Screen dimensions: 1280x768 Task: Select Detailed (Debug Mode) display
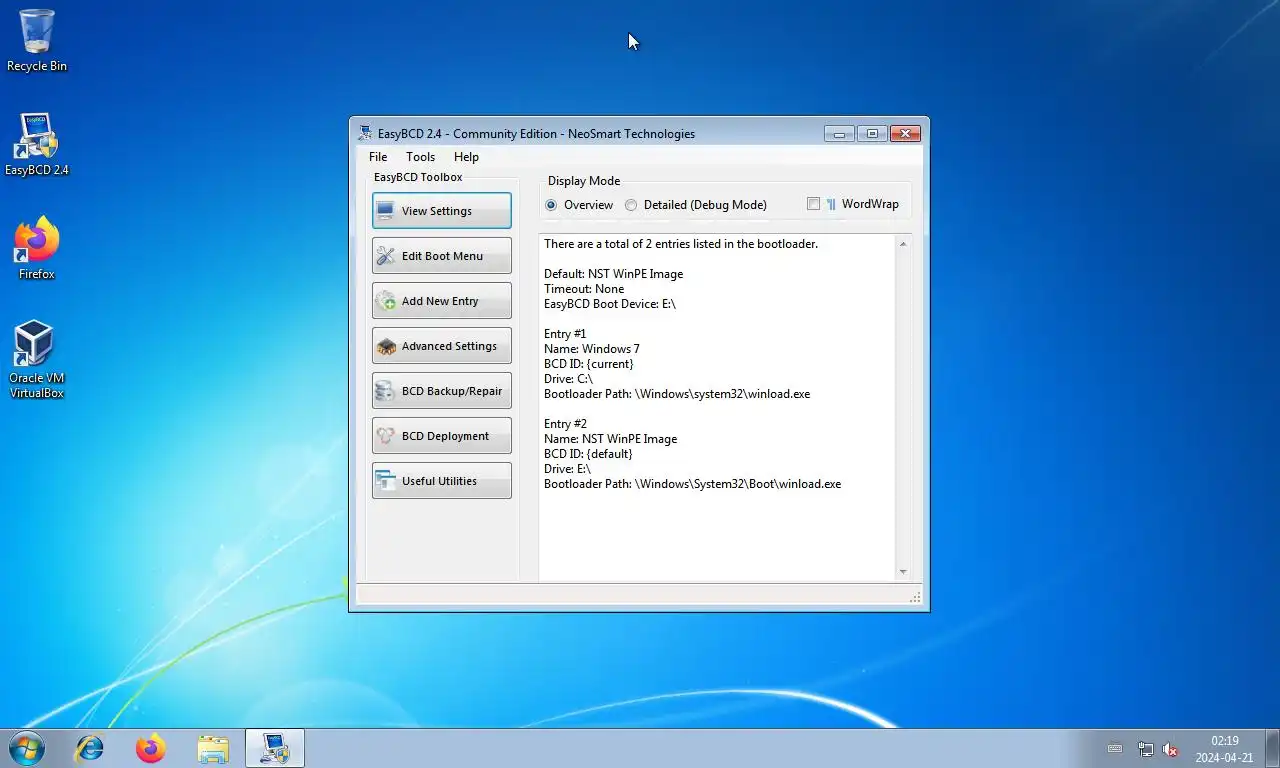(x=696, y=205)
